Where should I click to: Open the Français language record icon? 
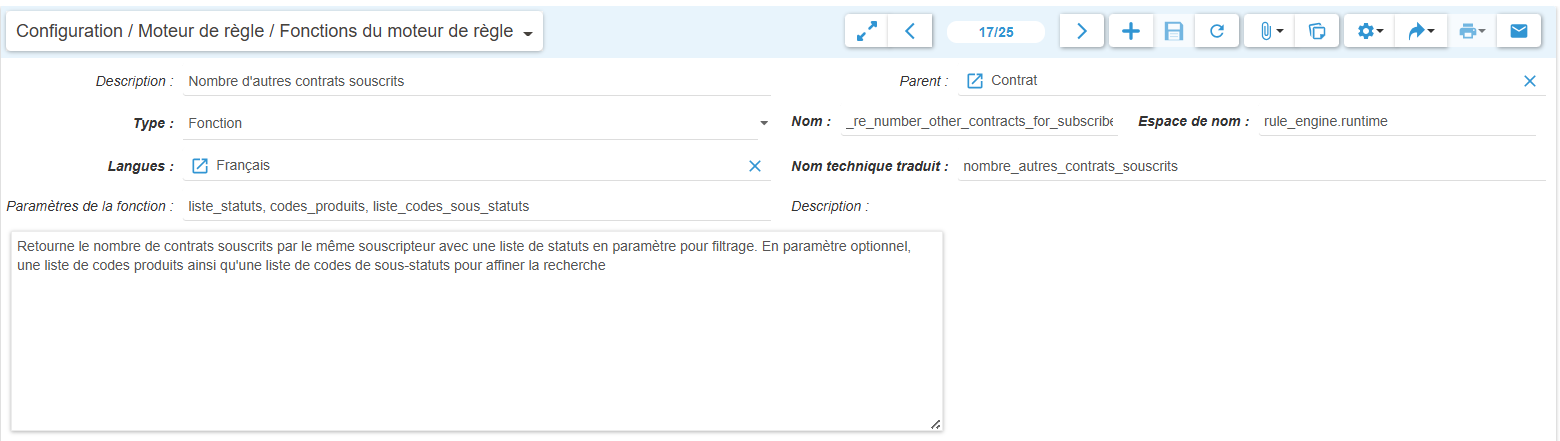coord(200,165)
